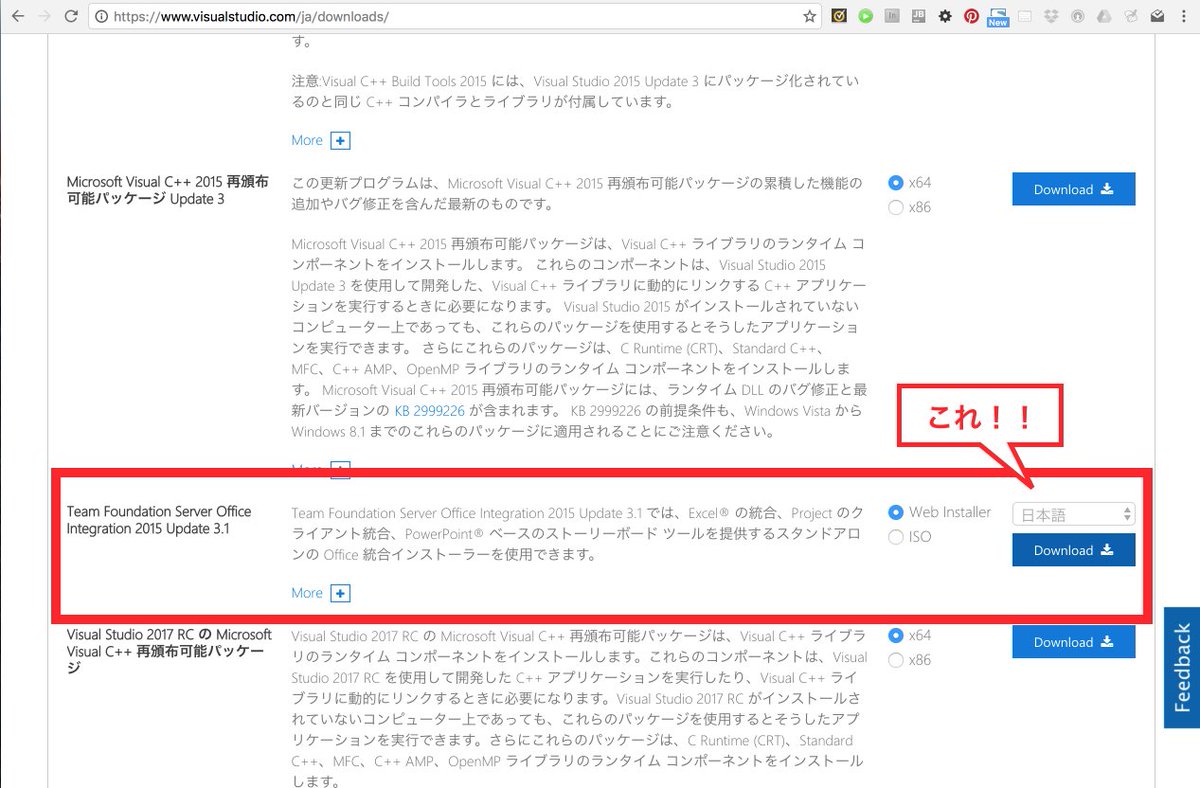Click the gray 'In' extension icon
This screenshot has height=788, width=1200.
click(x=892, y=17)
